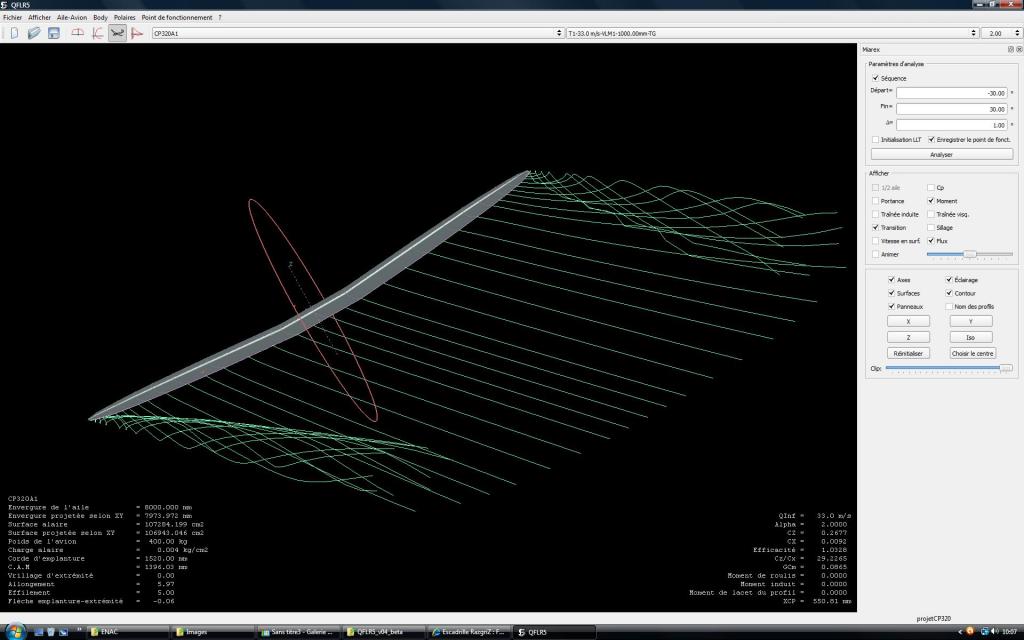
Task: Click the Windows Start orb
Action: pos(15,632)
